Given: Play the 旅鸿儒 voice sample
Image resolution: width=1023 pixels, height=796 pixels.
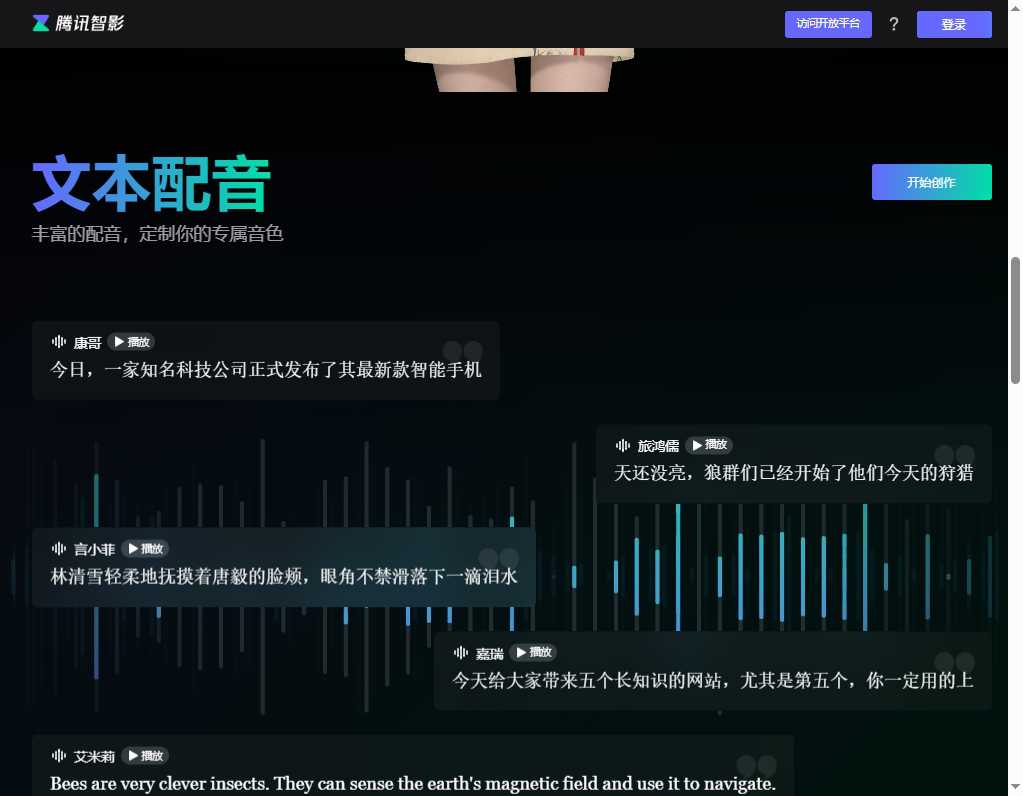Looking at the screenshot, I should point(709,445).
